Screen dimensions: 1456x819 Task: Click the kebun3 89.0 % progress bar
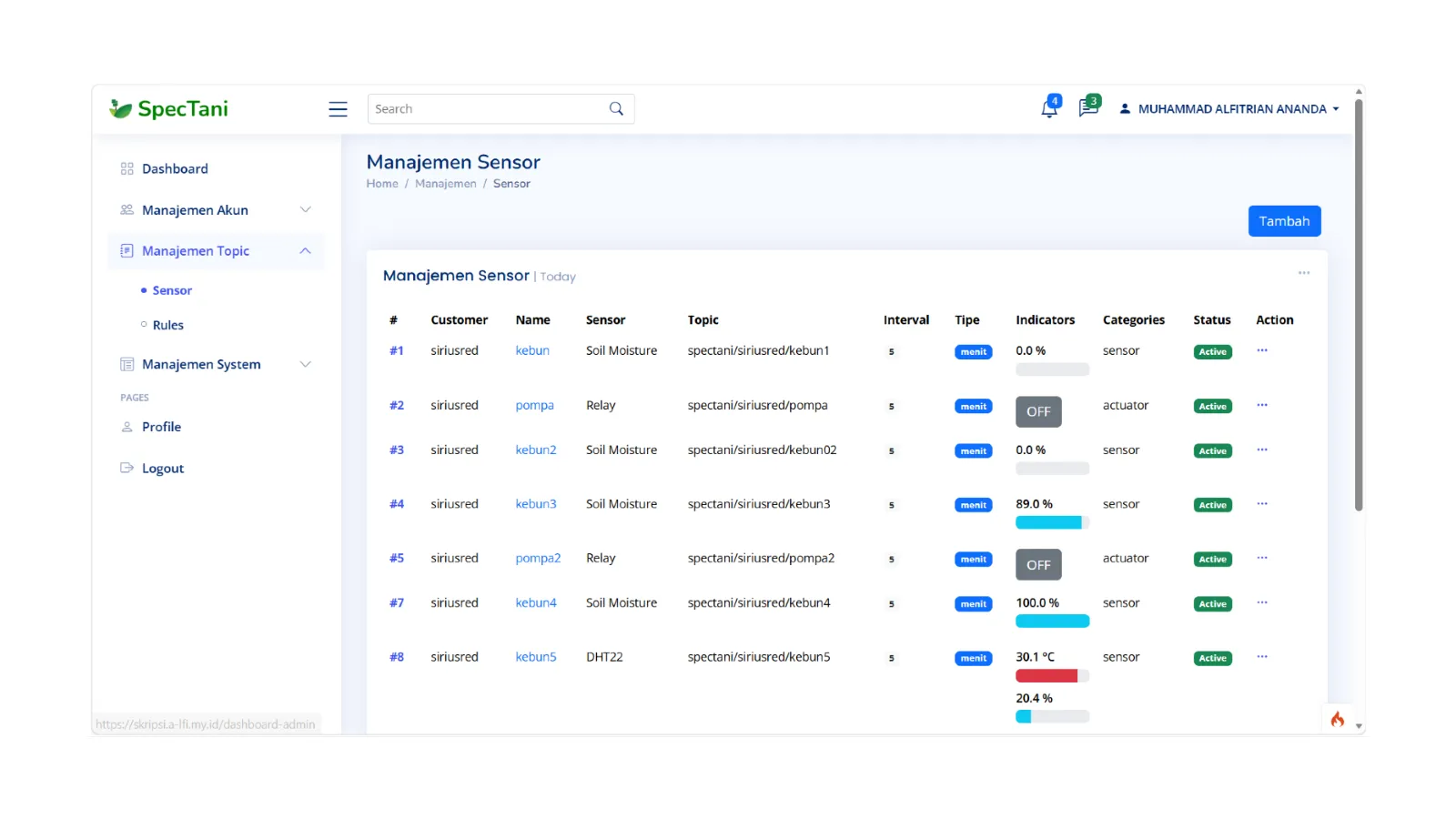pyautogui.click(x=1052, y=522)
